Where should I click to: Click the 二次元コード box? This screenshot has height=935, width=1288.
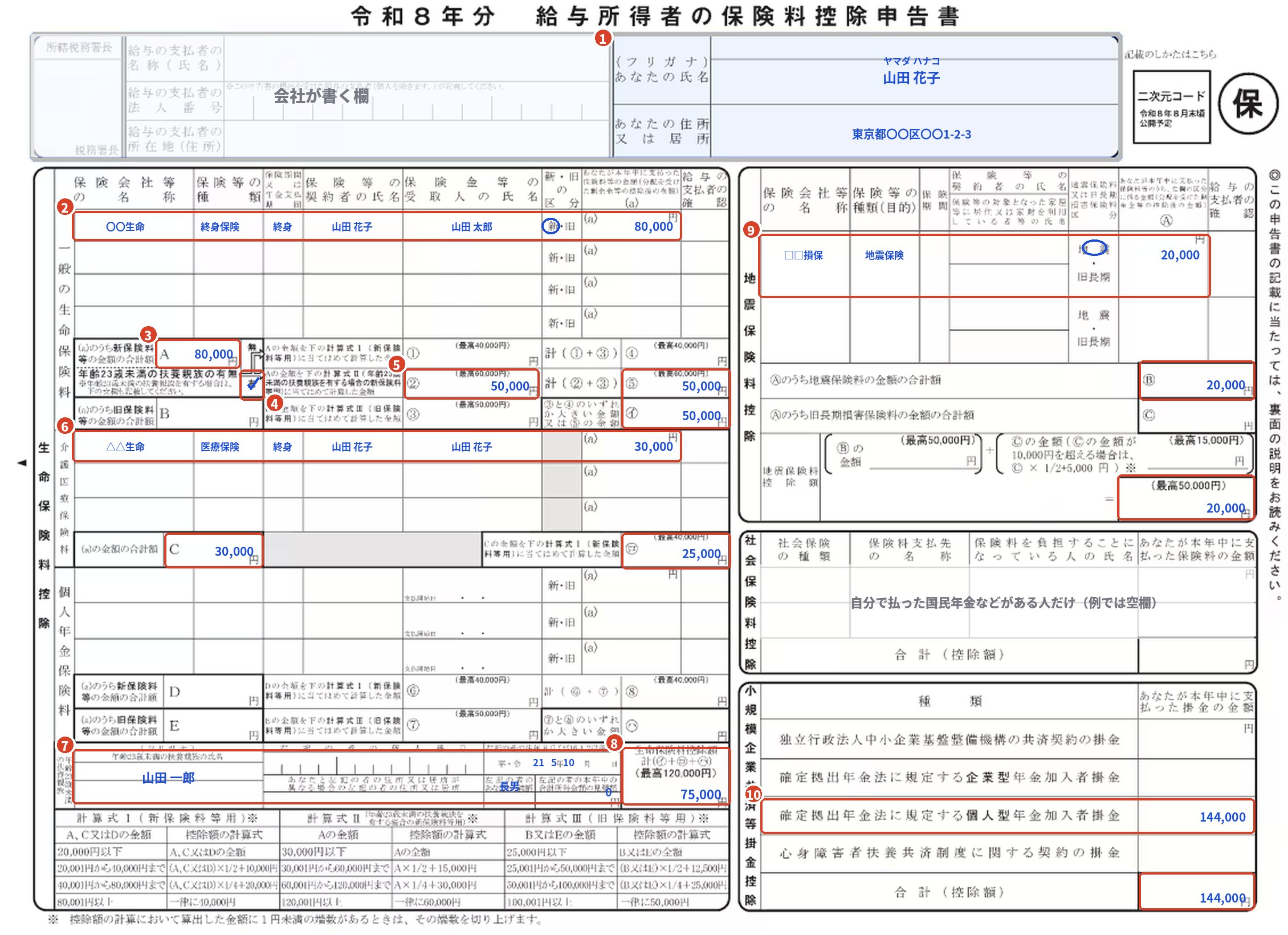[x=1171, y=107]
